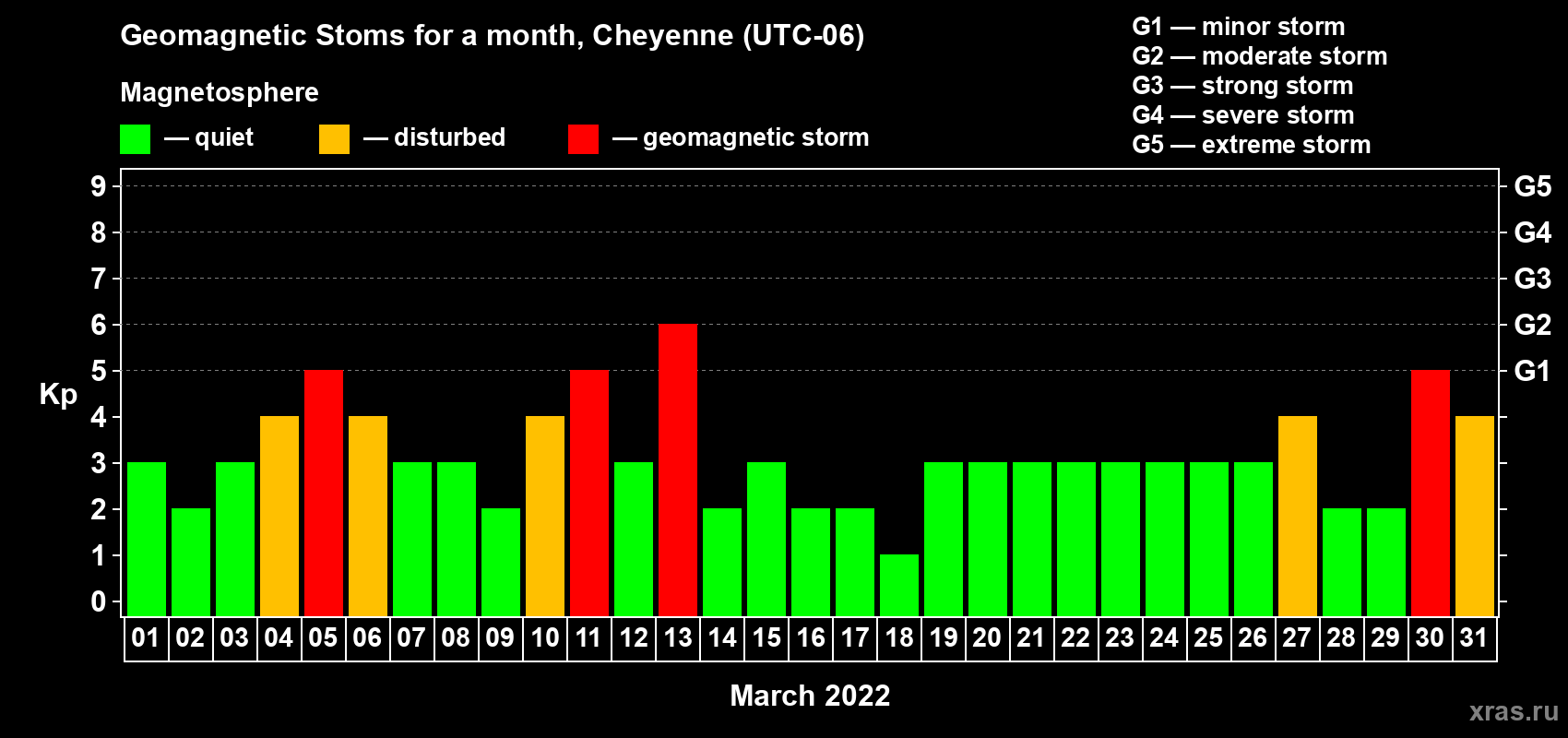Click the 'quiet' legend label
1568x738 pixels.
point(224,137)
